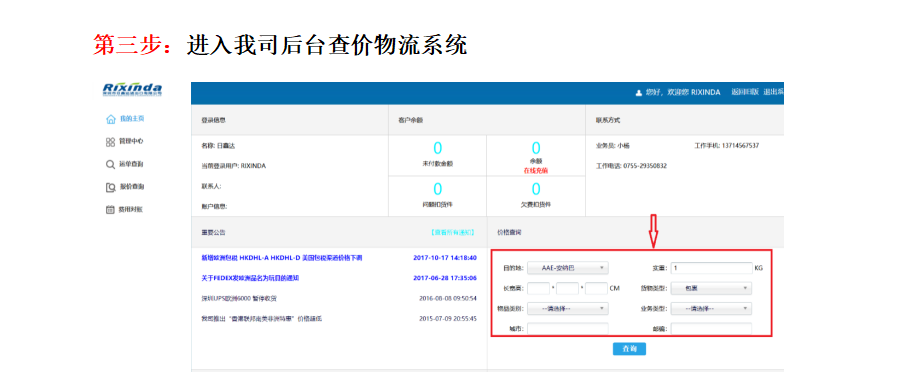Select the 我的主页 menu item

tap(132, 119)
